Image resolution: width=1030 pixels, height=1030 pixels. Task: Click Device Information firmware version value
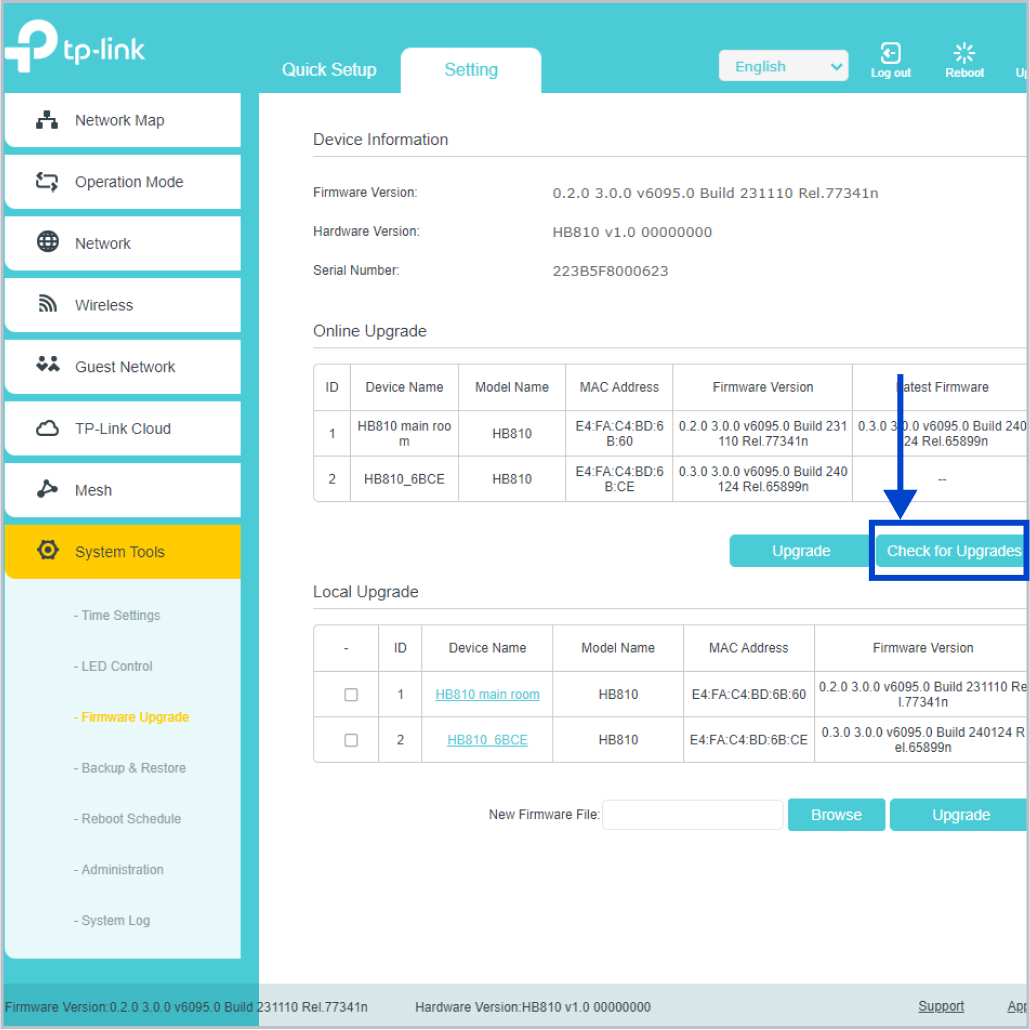point(715,193)
